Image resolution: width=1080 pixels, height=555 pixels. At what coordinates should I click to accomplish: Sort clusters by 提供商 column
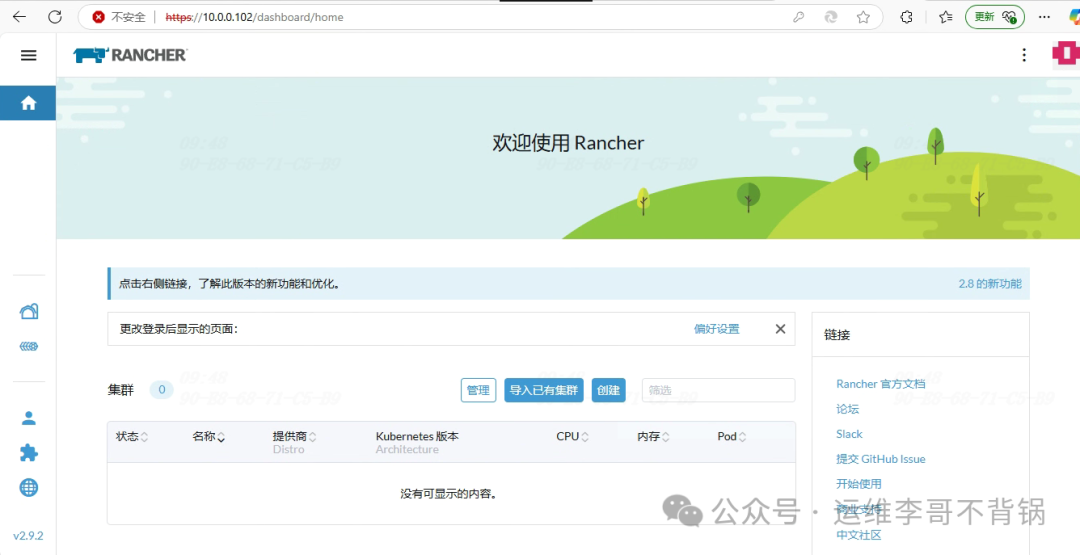tap(295, 437)
